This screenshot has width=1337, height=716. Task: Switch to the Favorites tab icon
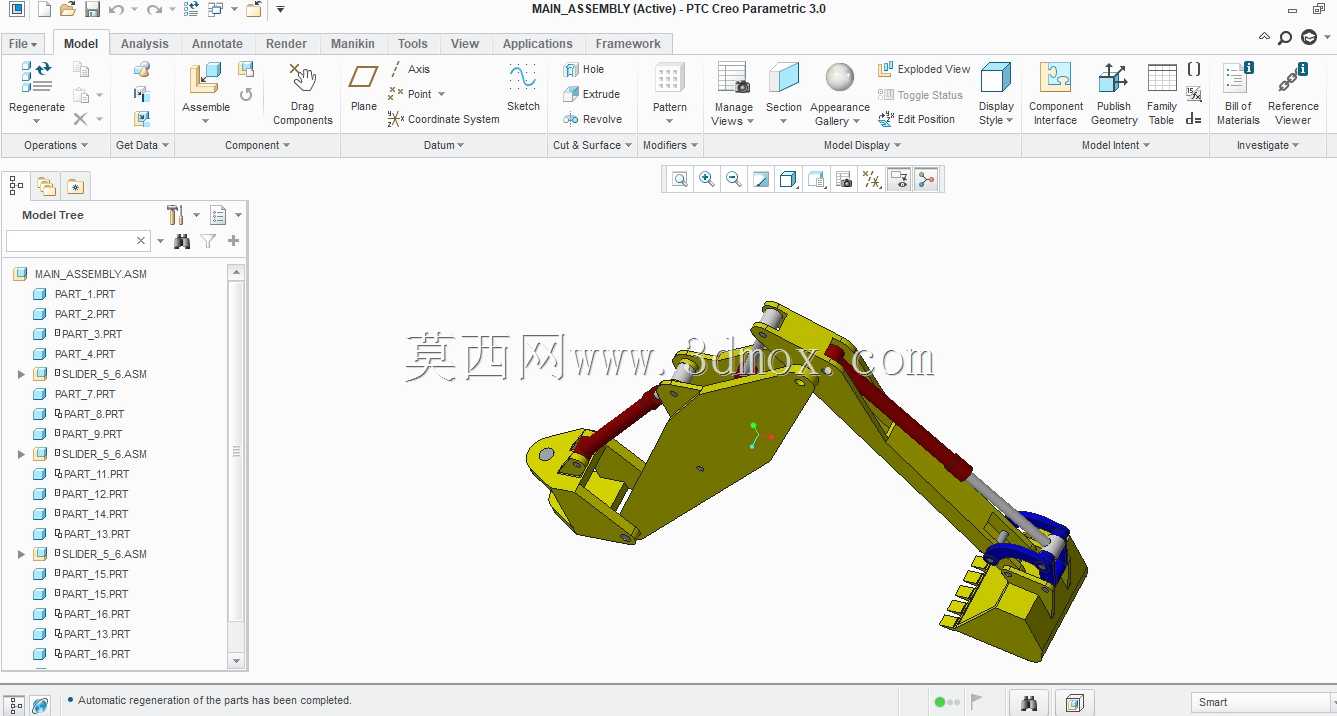75,185
